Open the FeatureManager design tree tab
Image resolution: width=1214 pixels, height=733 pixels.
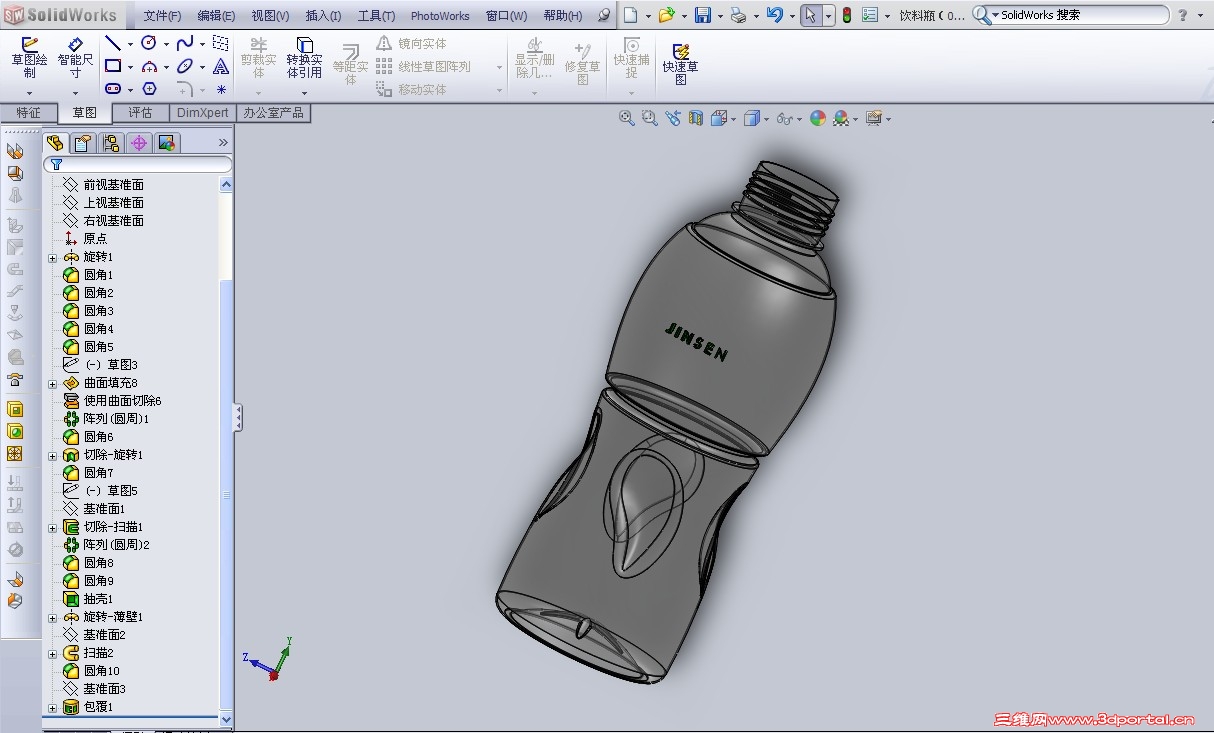pyautogui.click(x=56, y=143)
